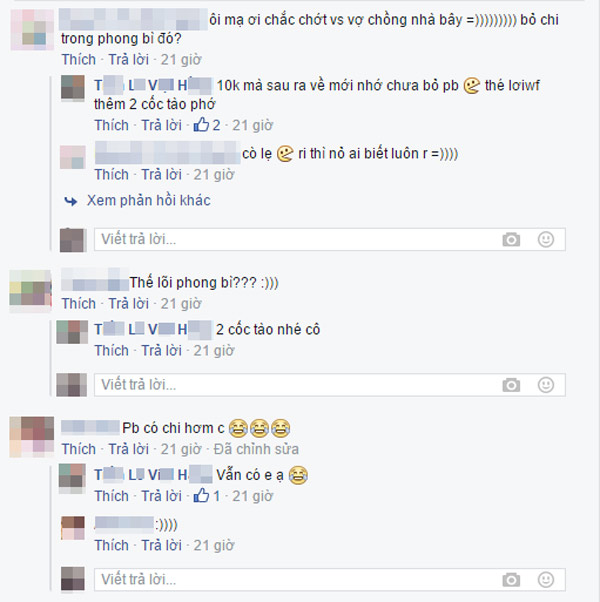
Task: Attach photo in second reply box
Action: coord(511,385)
